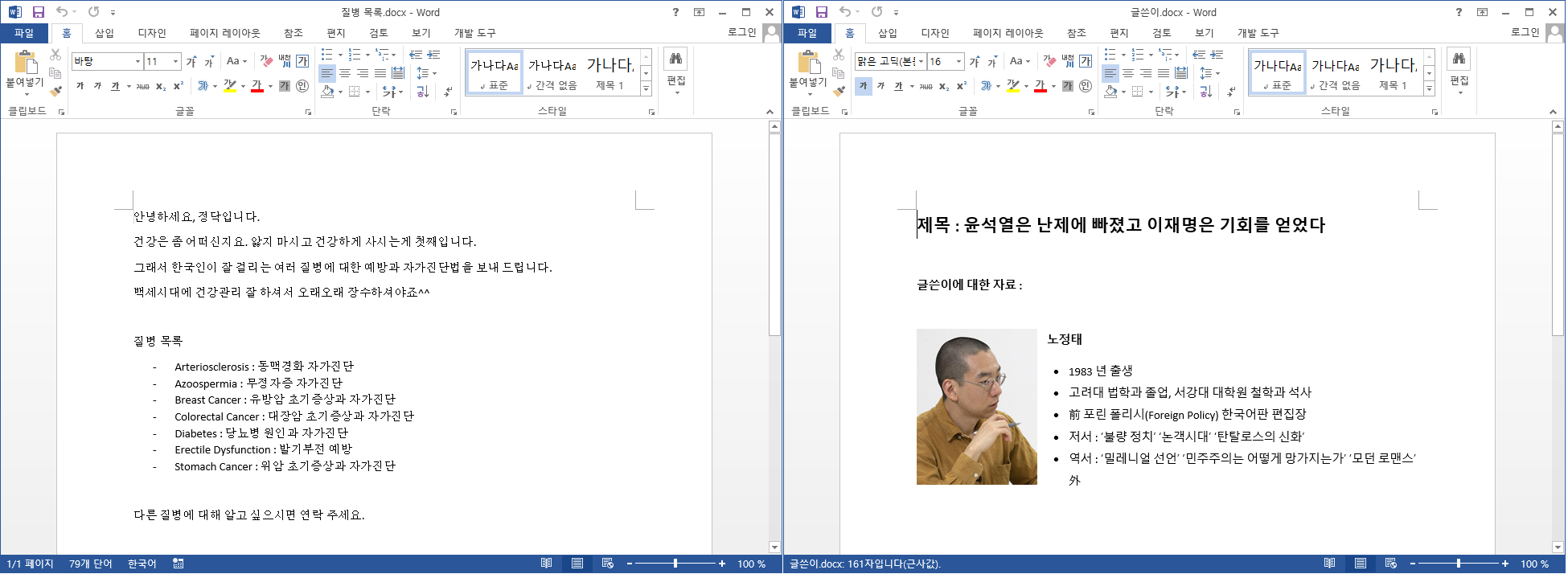
Task: Click Copy icon in right 글쓴이 window
Action: pyautogui.click(x=839, y=73)
